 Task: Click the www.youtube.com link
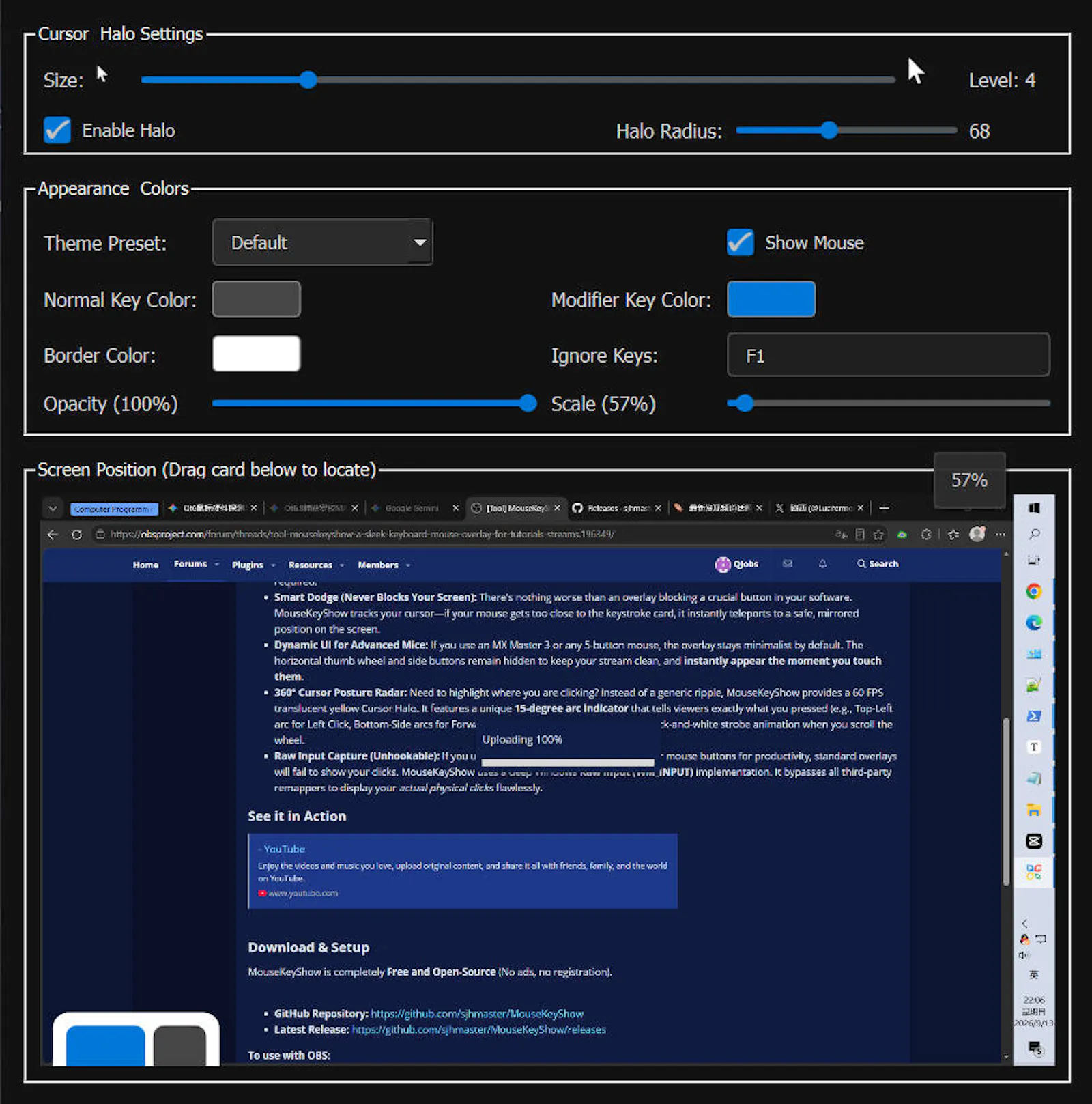303,893
